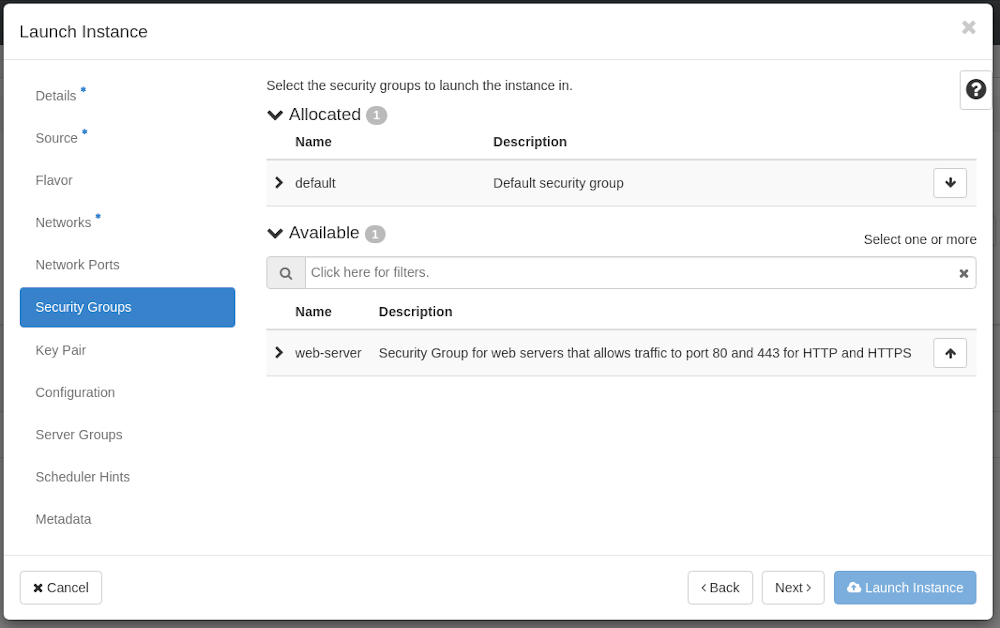The width and height of the screenshot is (1000, 628).
Task: Open the help question mark icon
Action: tap(975, 89)
